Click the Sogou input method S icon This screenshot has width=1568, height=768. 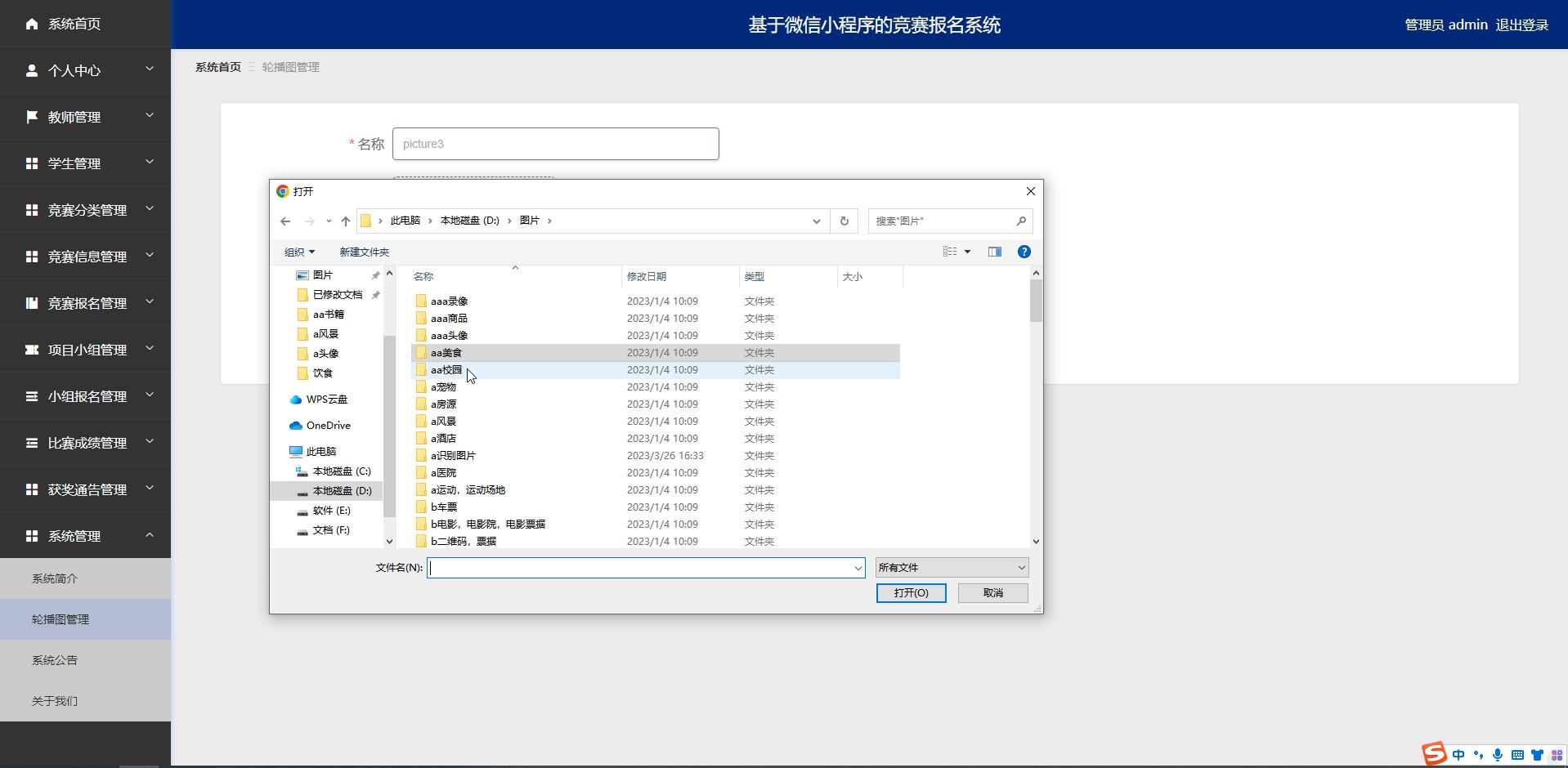click(1434, 753)
